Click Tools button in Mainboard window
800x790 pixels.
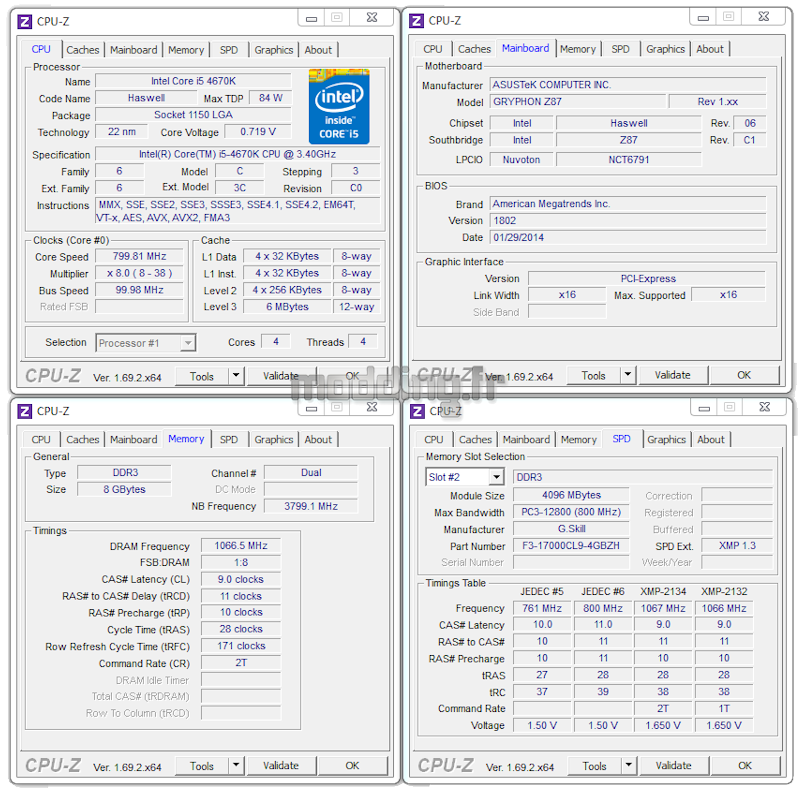tap(594, 375)
